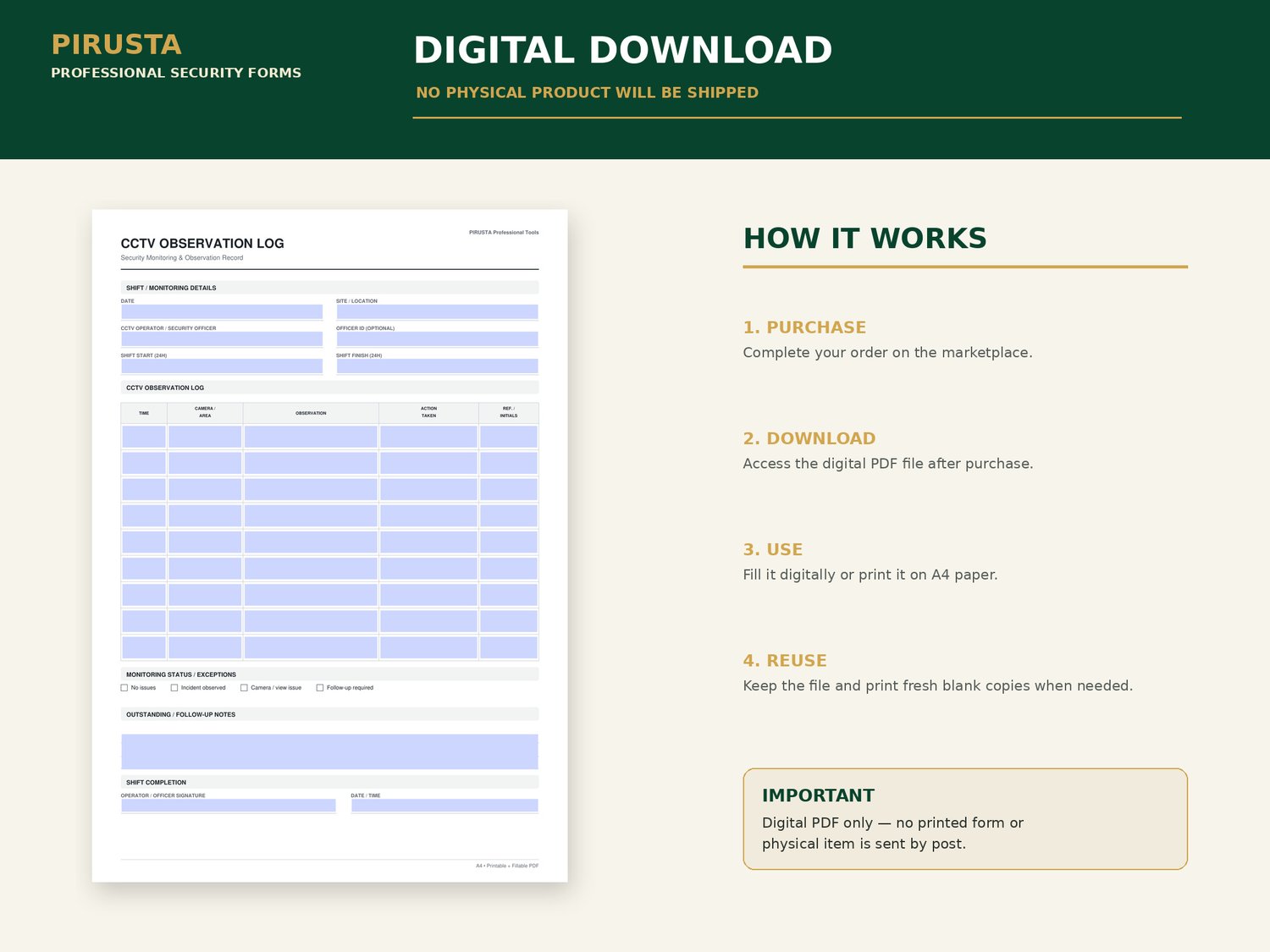Click the Shift Finish (24H) field

pos(437,366)
